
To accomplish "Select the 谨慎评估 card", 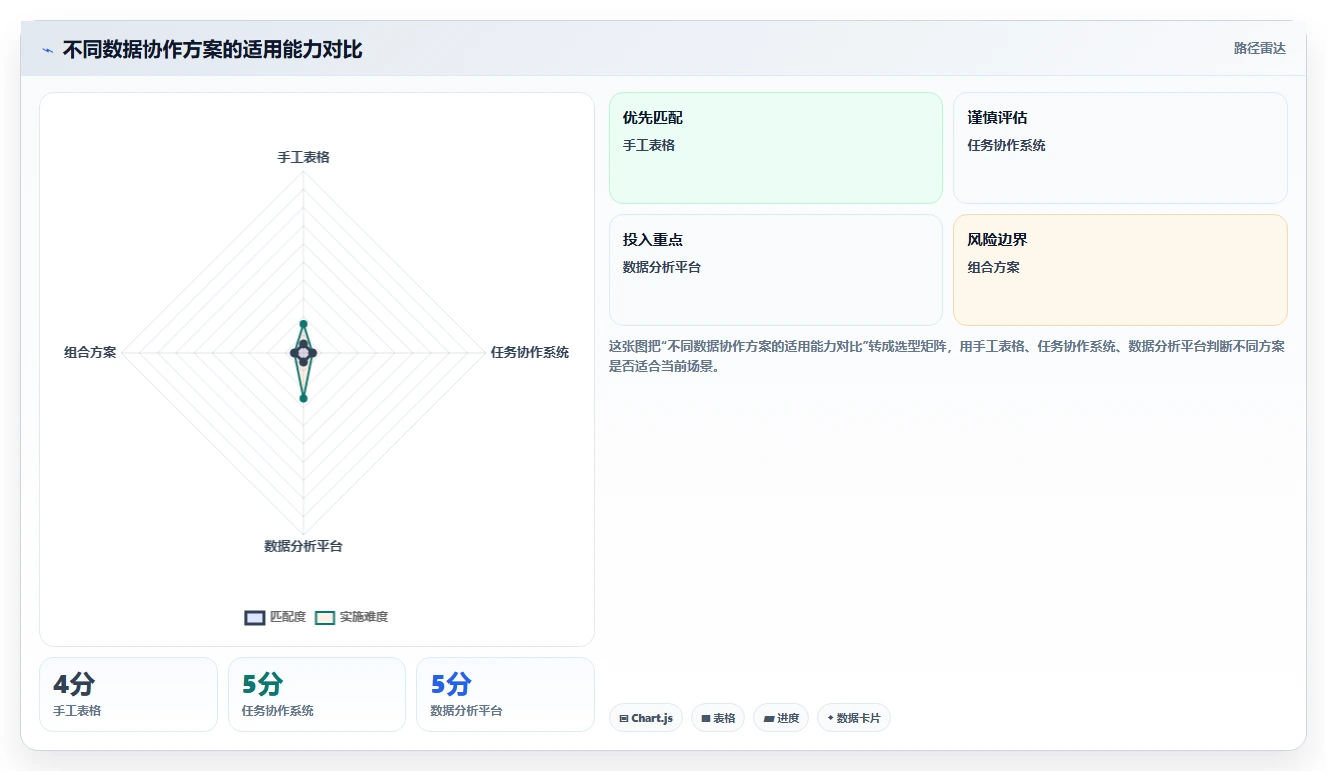I will coord(1120,148).
